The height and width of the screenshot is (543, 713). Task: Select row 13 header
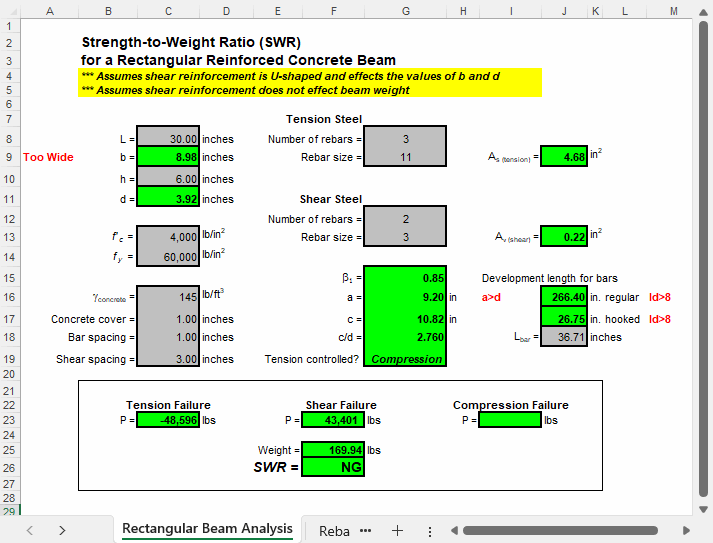(x=7, y=237)
